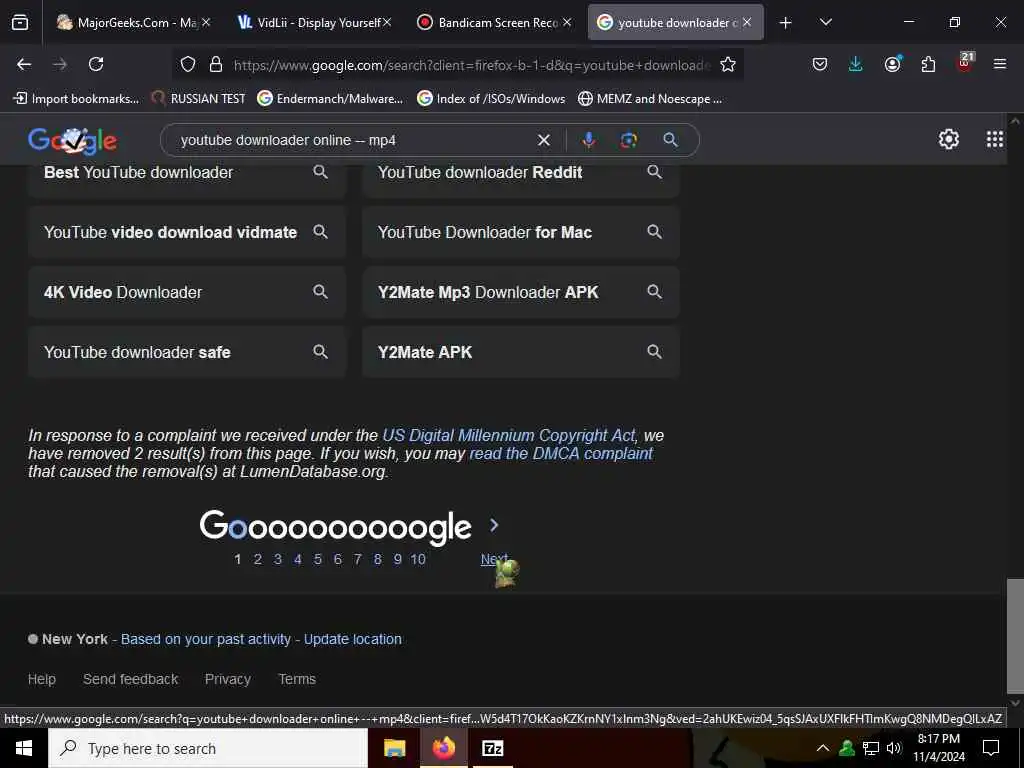Start voice search with the microphone
Viewport: 1024px width, 768px height.
588,140
